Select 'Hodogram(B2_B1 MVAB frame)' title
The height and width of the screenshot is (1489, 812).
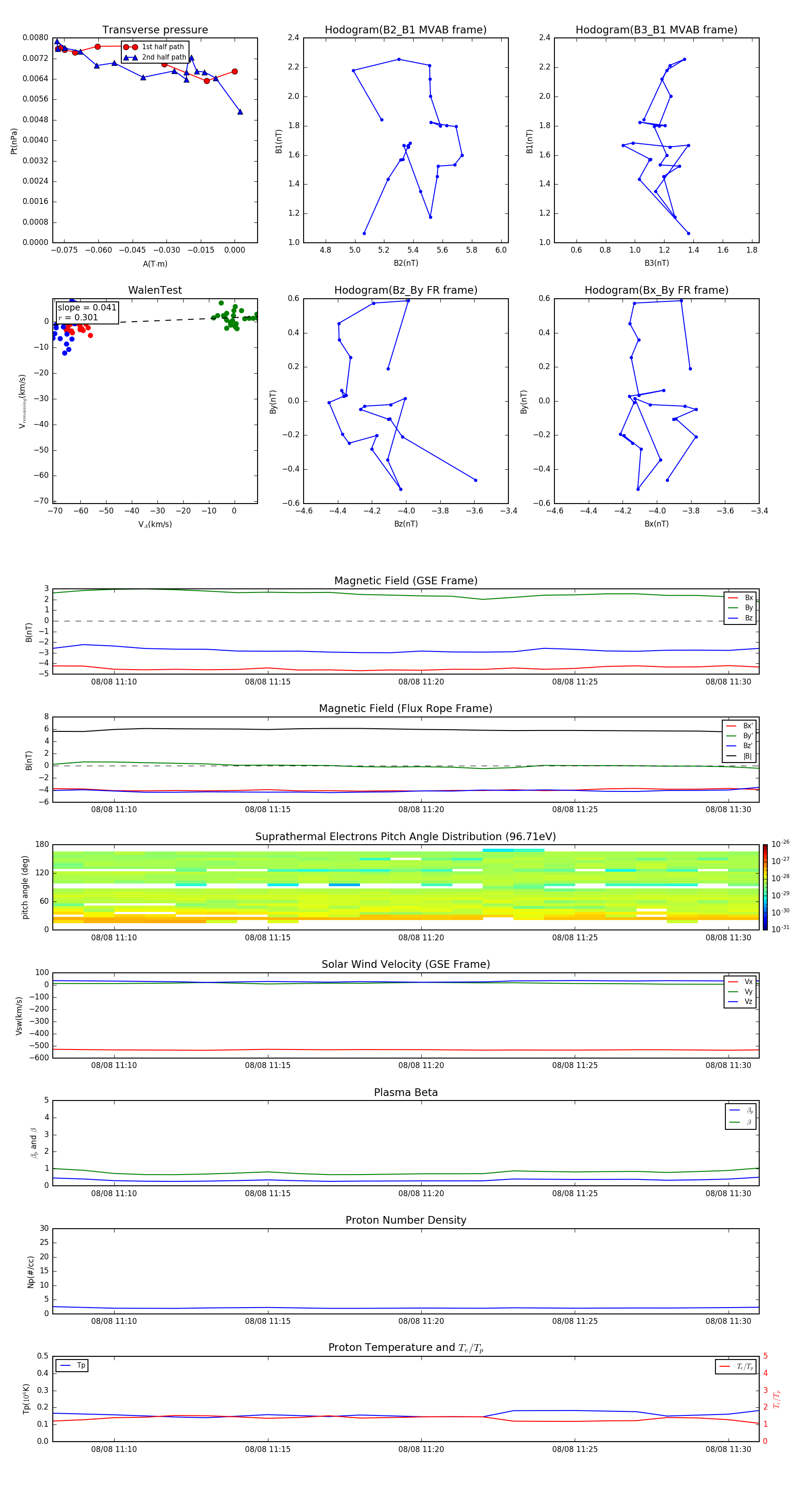click(406, 29)
